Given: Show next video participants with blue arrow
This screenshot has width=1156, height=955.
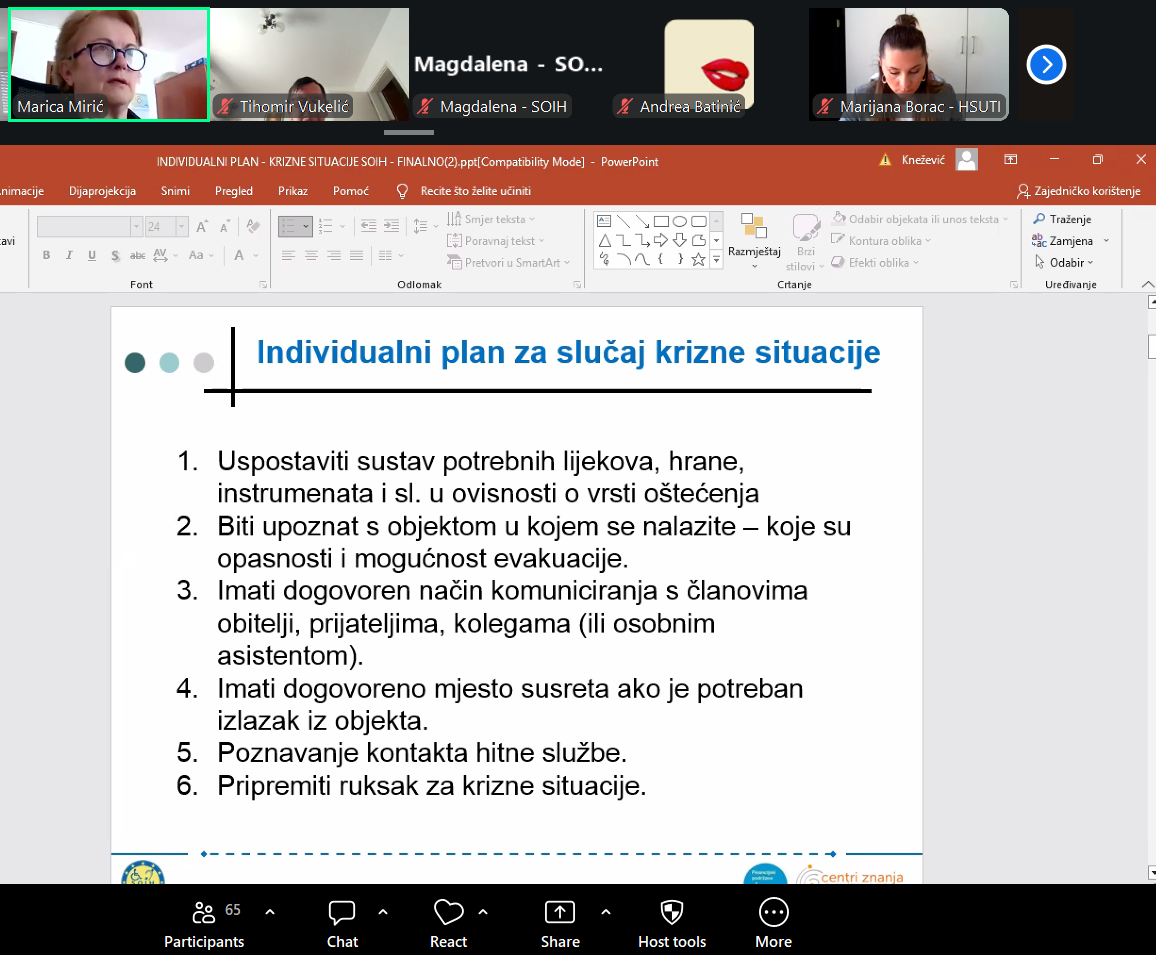Looking at the screenshot, I should point(1046,65).
